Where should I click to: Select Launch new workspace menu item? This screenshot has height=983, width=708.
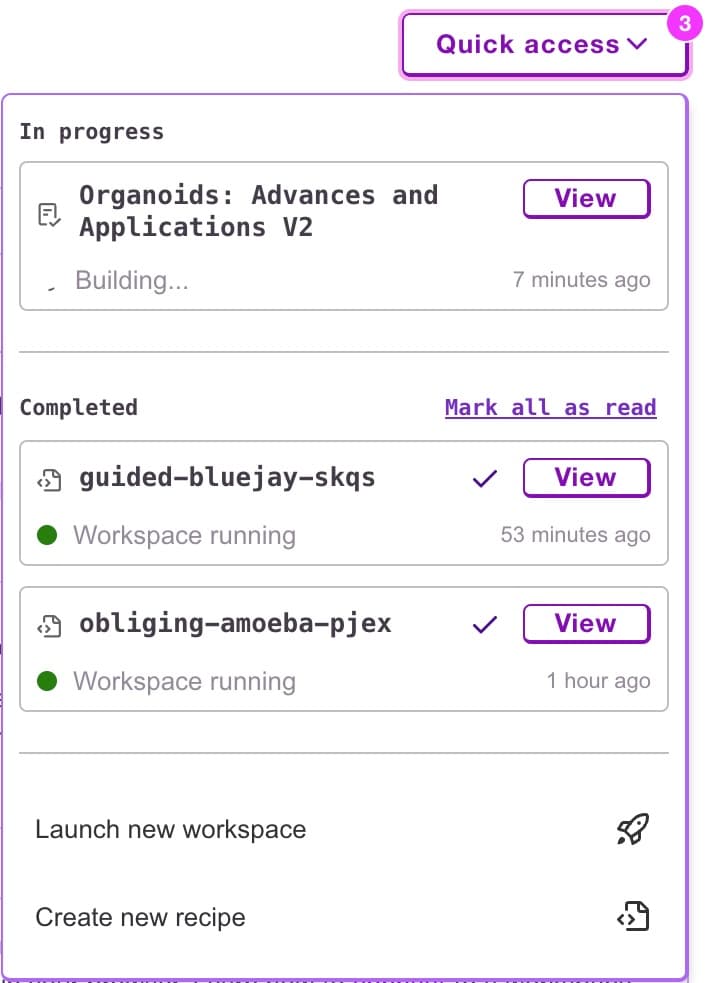pyautogui.click(x=170, y=829)
